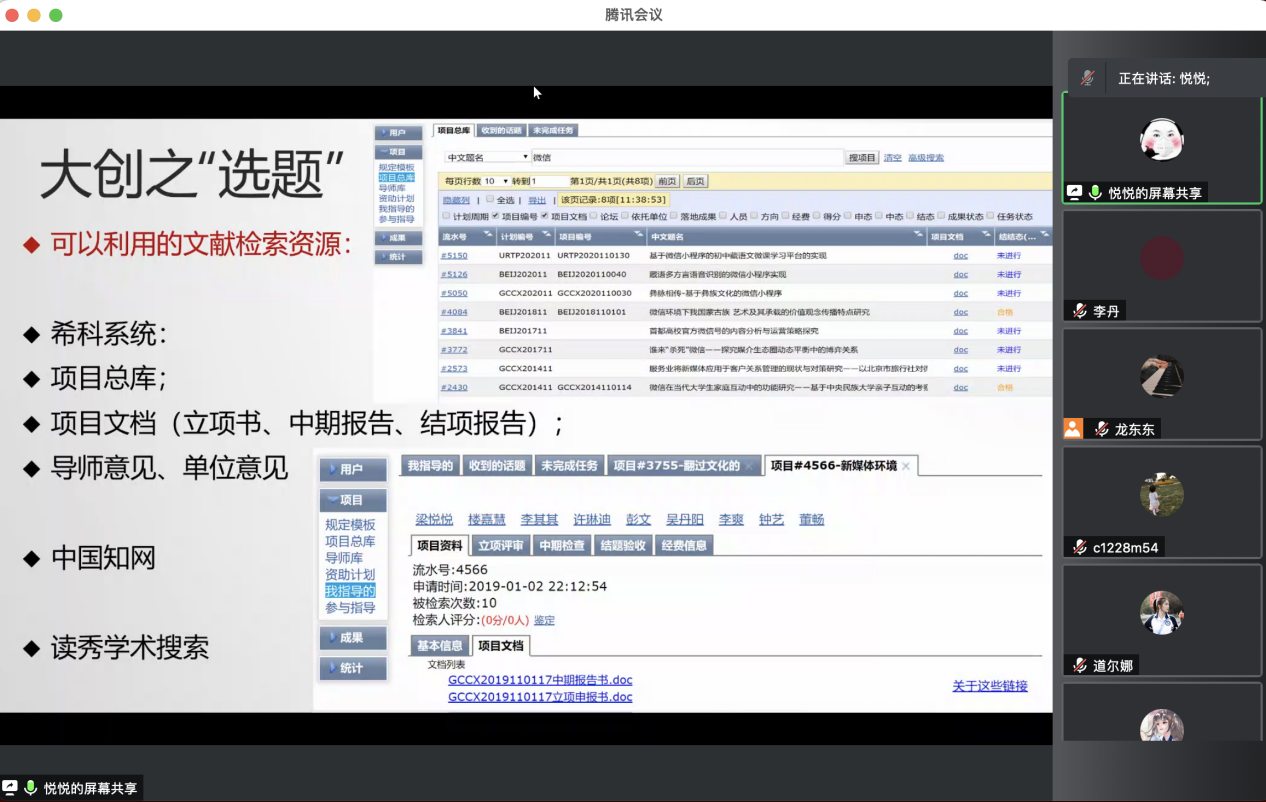Screen dimensions: 1266x802
Task: Click the screen share icon on 悦悦's tile
Action: coord(1075,193)
